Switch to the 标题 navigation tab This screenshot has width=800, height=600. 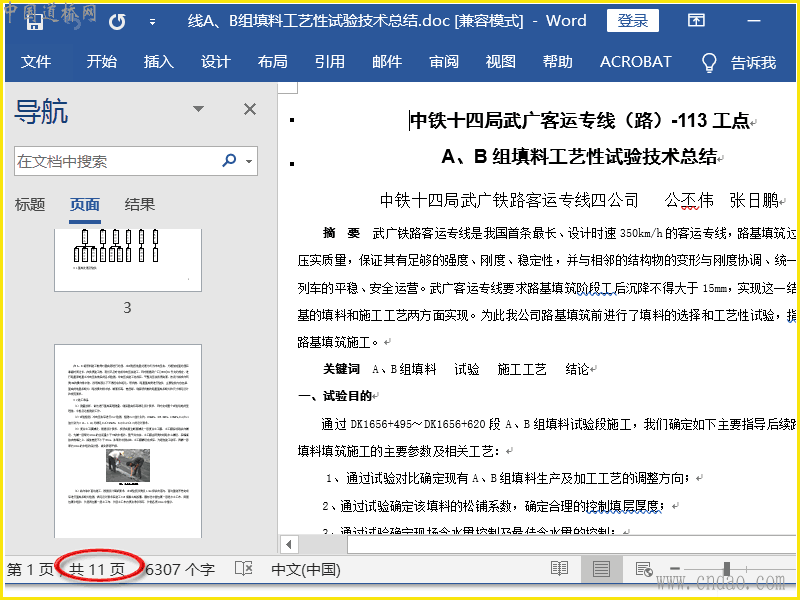click(30, 205)
